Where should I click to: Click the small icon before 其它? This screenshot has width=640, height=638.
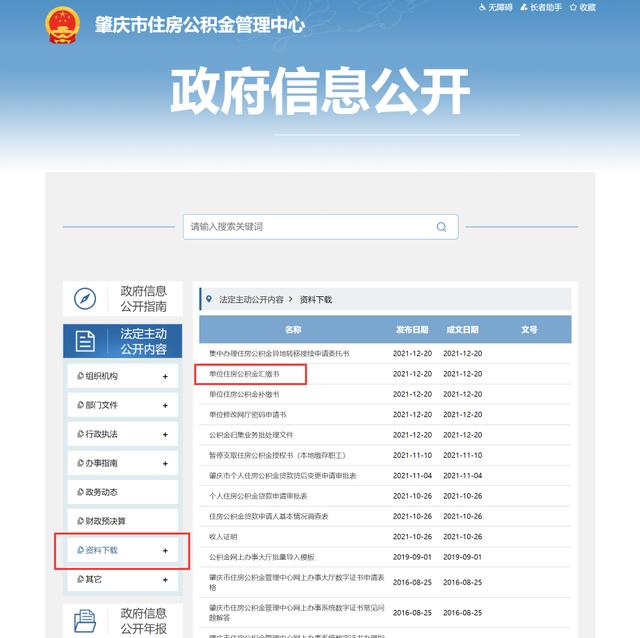coord(80,579)
